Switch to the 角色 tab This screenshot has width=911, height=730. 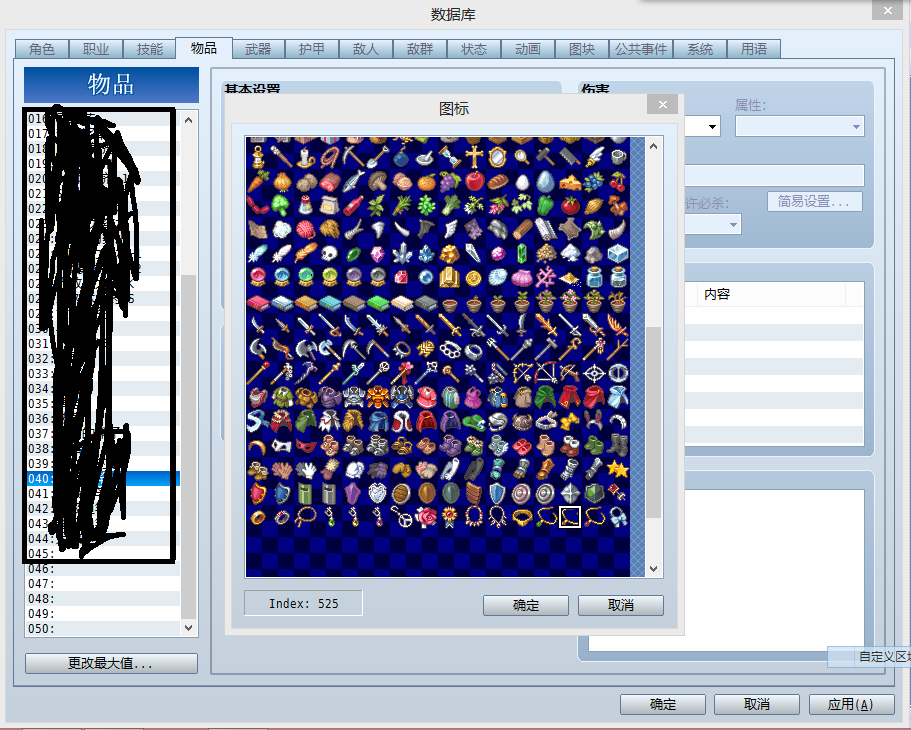pyautogui.click(x=42, y=49)
